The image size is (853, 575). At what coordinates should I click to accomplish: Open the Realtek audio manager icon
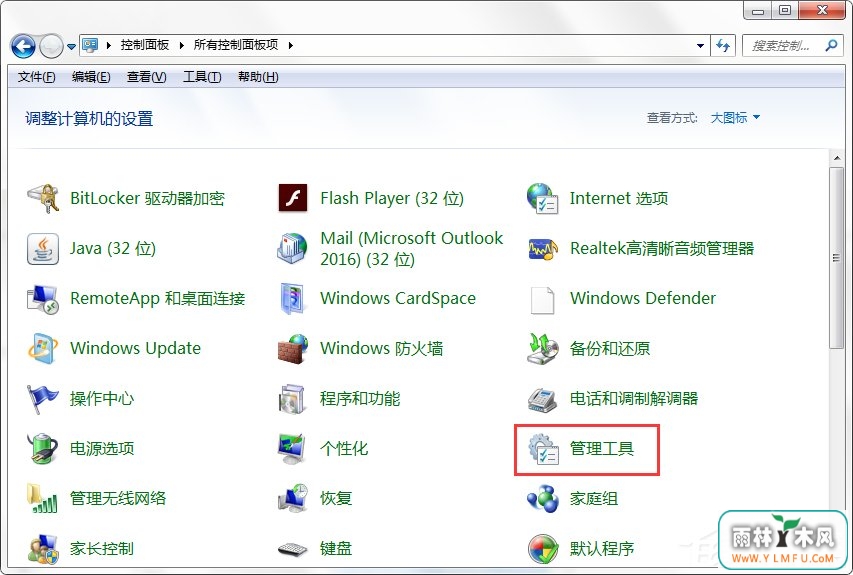[x=543, y=249]
